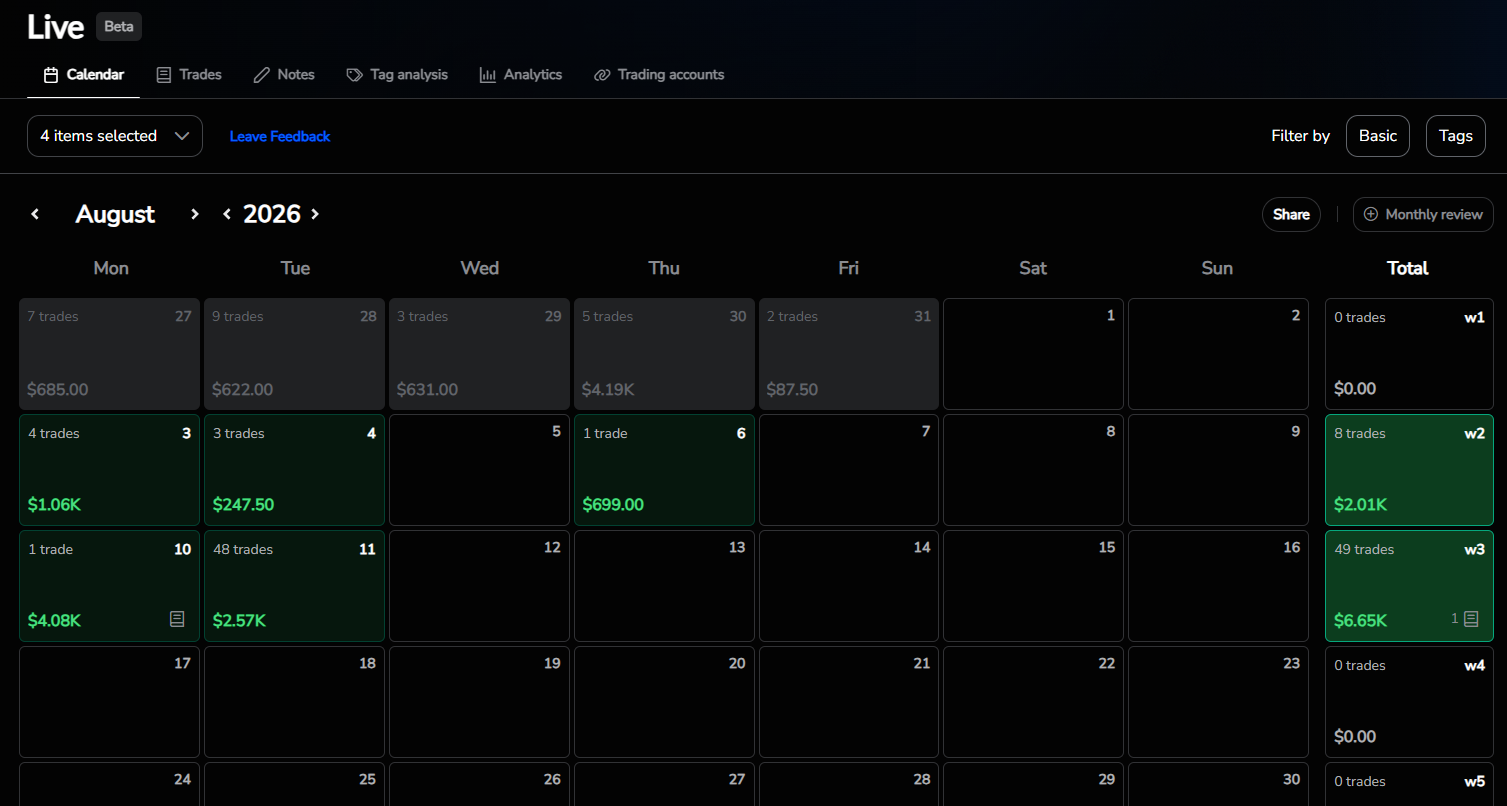Open the Notes tab
This screenshot has height=806, width=1507.
point(284,75)
